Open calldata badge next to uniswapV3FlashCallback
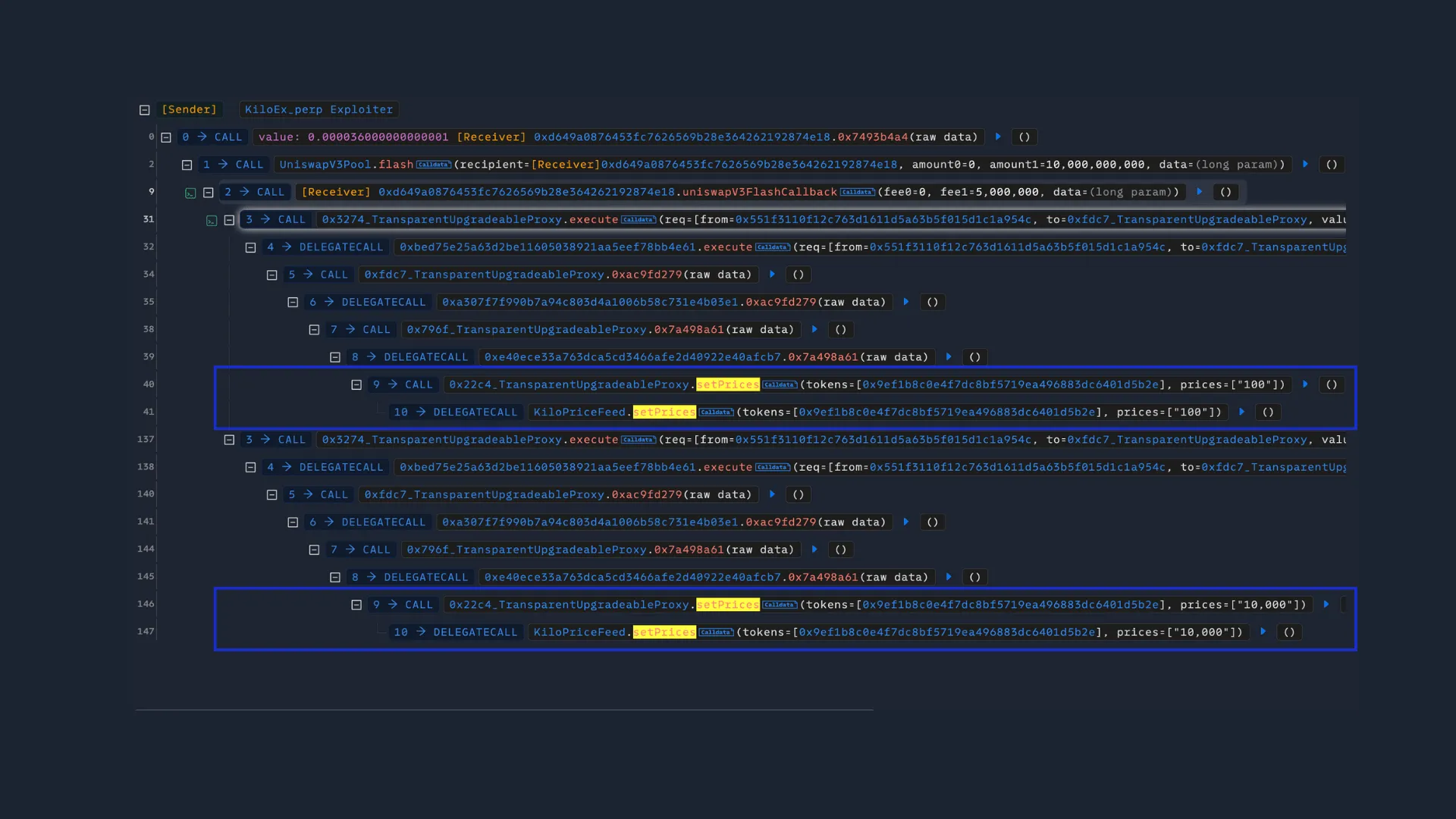This screenshot has width=1456, height=819. tap(858, 192)
